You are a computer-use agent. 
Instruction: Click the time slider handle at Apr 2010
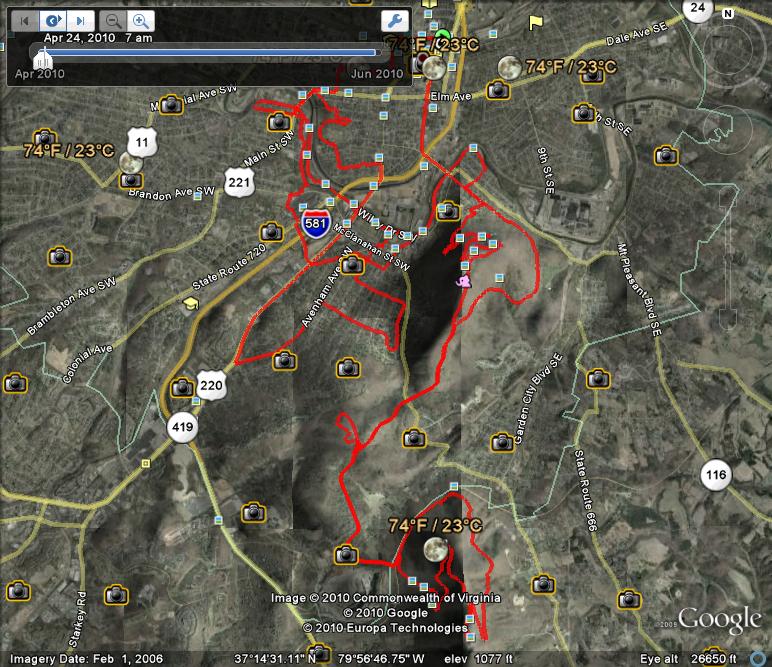click(41, 54)
